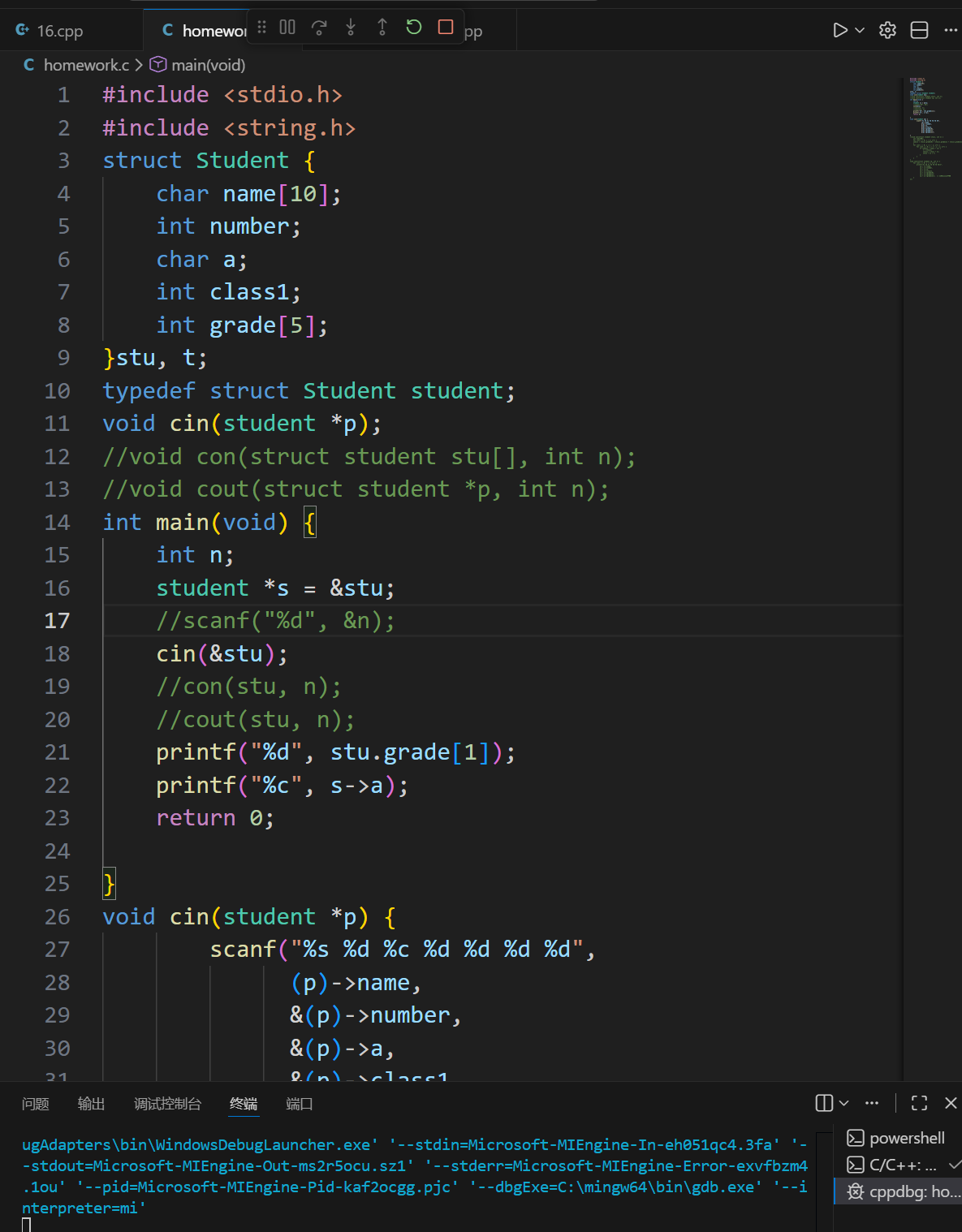Image resolution: width=962 pixels, height=1232 pixels.
Task: Step out of function in debugger
Action: pyautogui.click(x=382, y=28)
